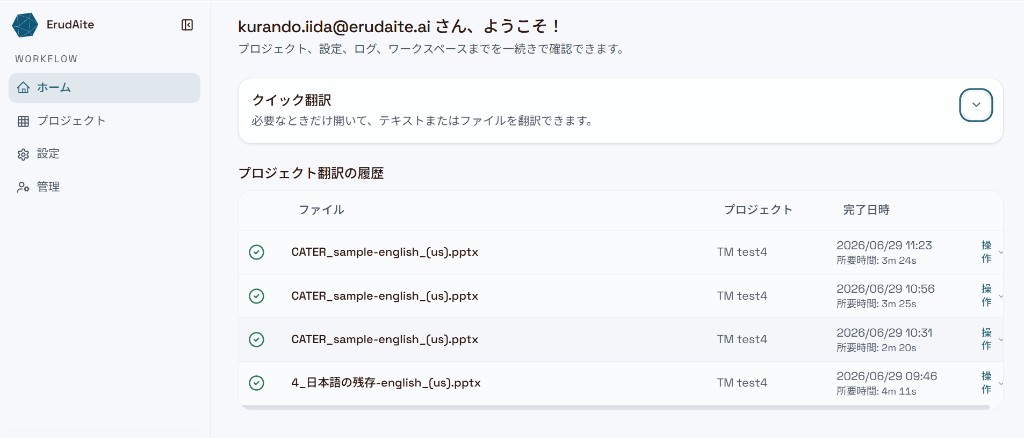Click the gear icon beside 設定
Image resolution: width=1024 pixels, height=438 pixels.
click(24, 154)
